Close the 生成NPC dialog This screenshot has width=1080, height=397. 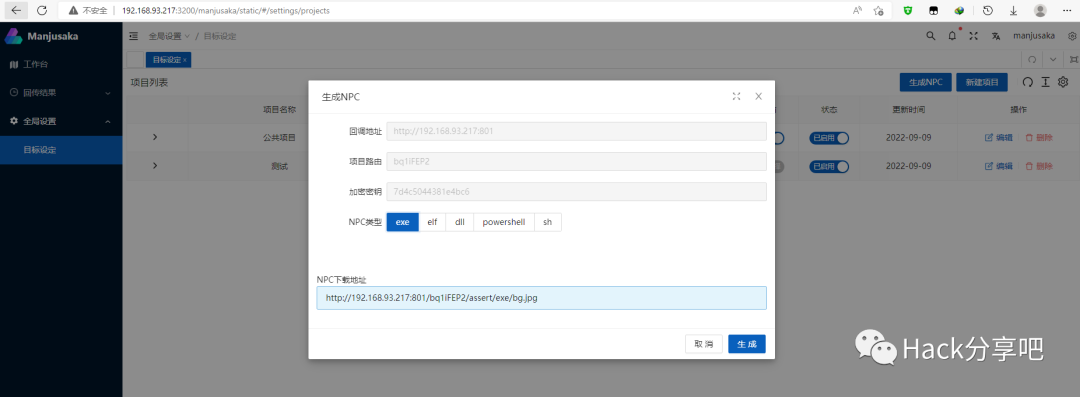[758, 96]
